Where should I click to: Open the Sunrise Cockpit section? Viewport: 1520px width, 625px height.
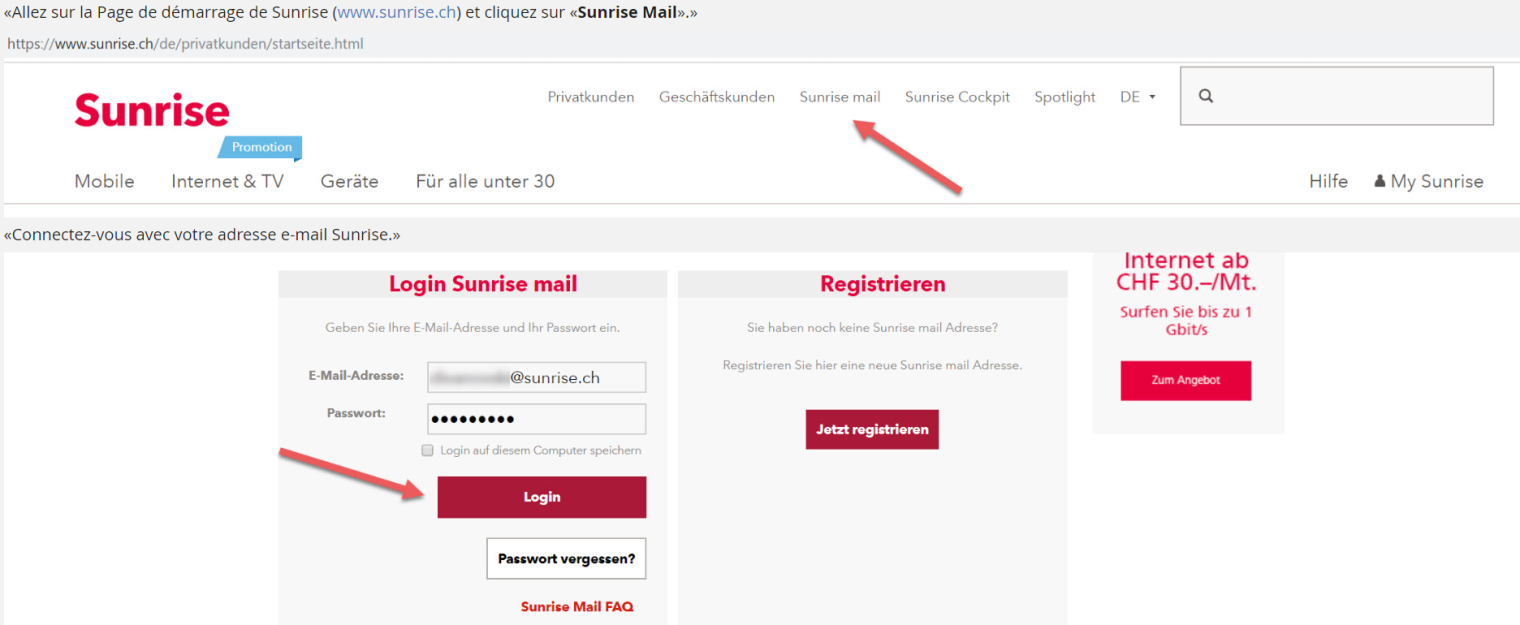point(956,96)
